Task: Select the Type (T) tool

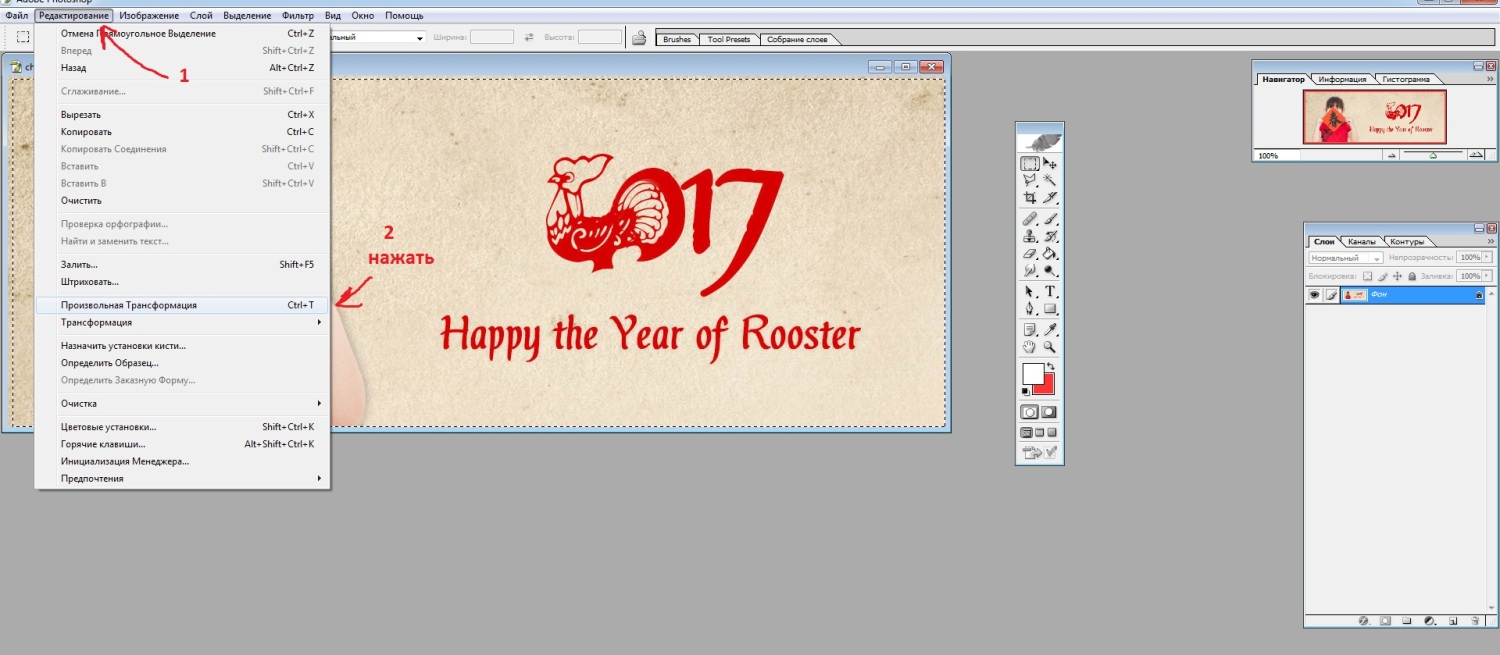Action: click(x=1050, y=291)
